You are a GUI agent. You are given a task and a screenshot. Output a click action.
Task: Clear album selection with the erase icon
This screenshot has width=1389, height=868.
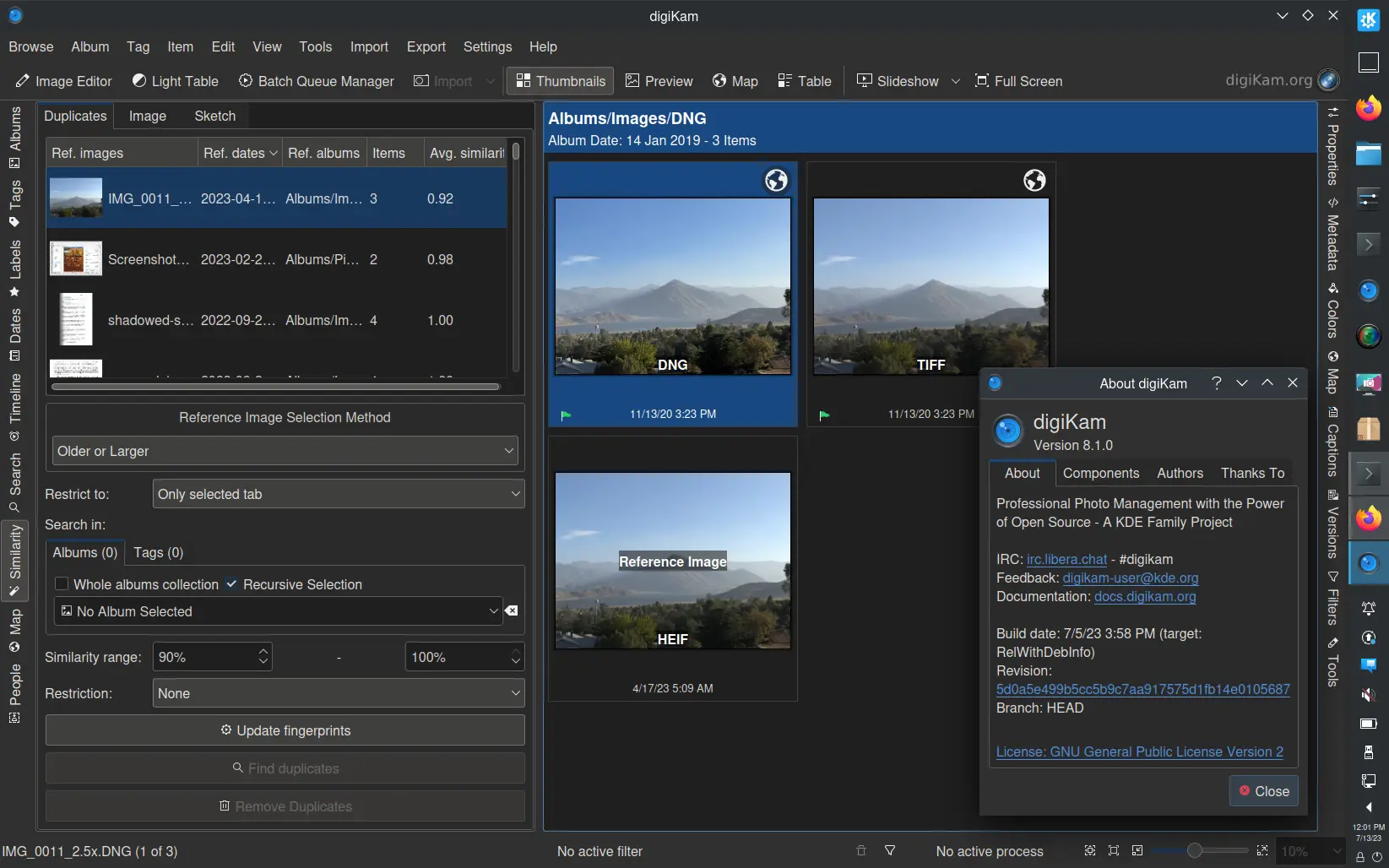click(x=512, y=610)
